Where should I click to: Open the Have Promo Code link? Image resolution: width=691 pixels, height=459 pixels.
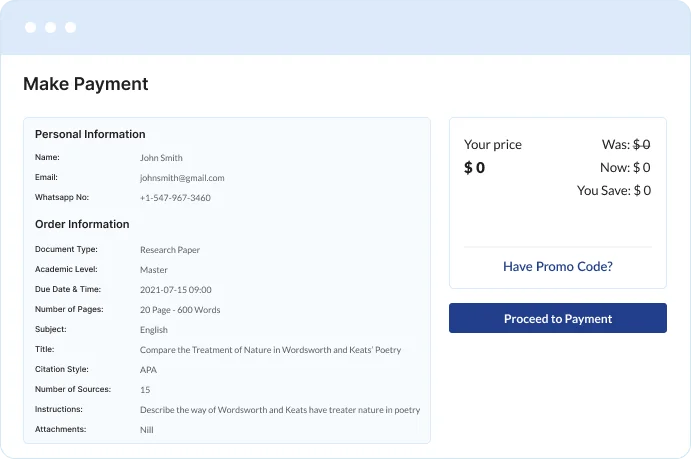557,267
